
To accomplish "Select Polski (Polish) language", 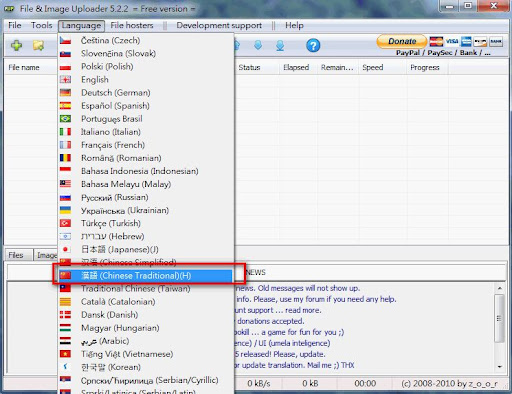I will 146,67.
